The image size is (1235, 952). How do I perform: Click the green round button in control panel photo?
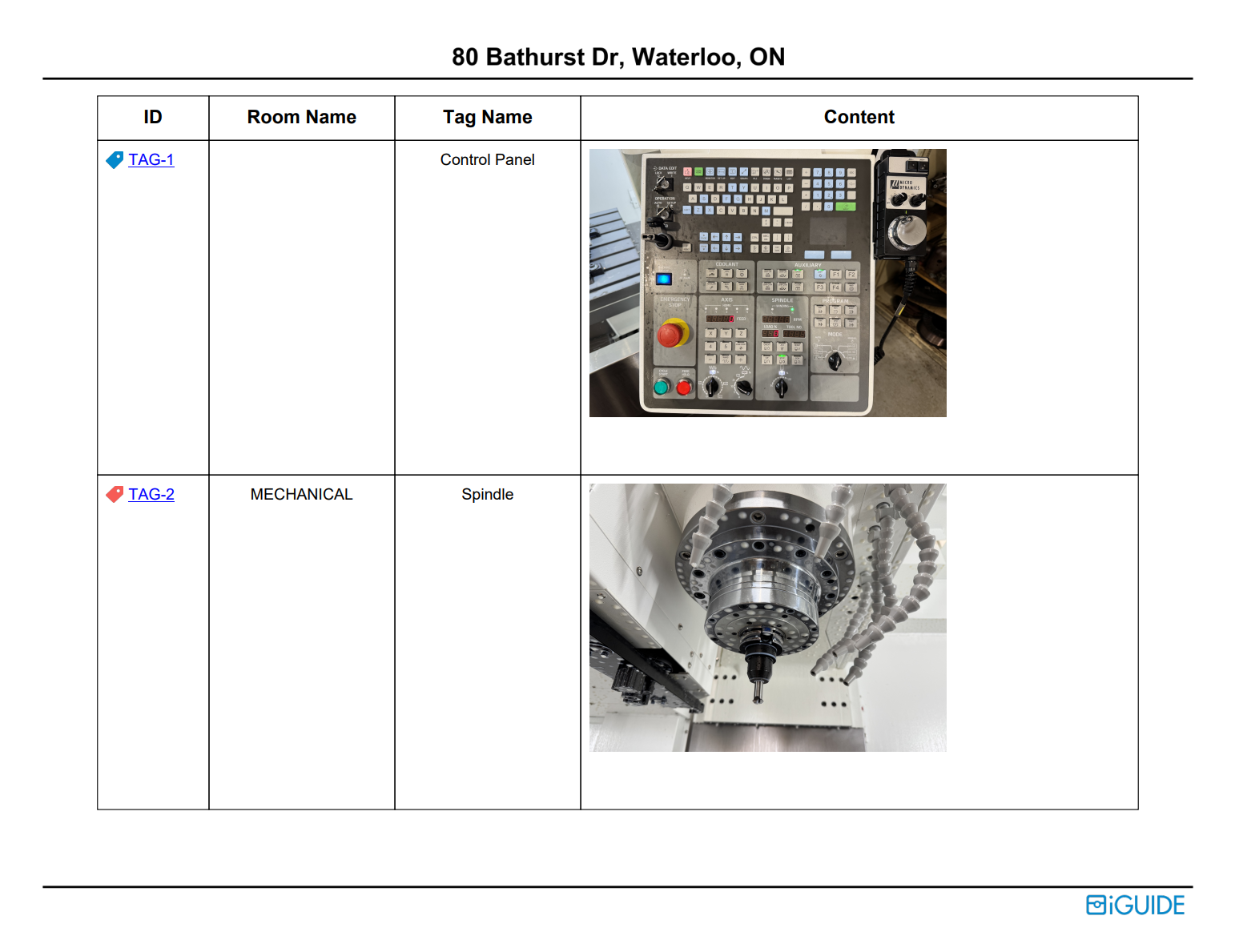[x=662, y=388]
